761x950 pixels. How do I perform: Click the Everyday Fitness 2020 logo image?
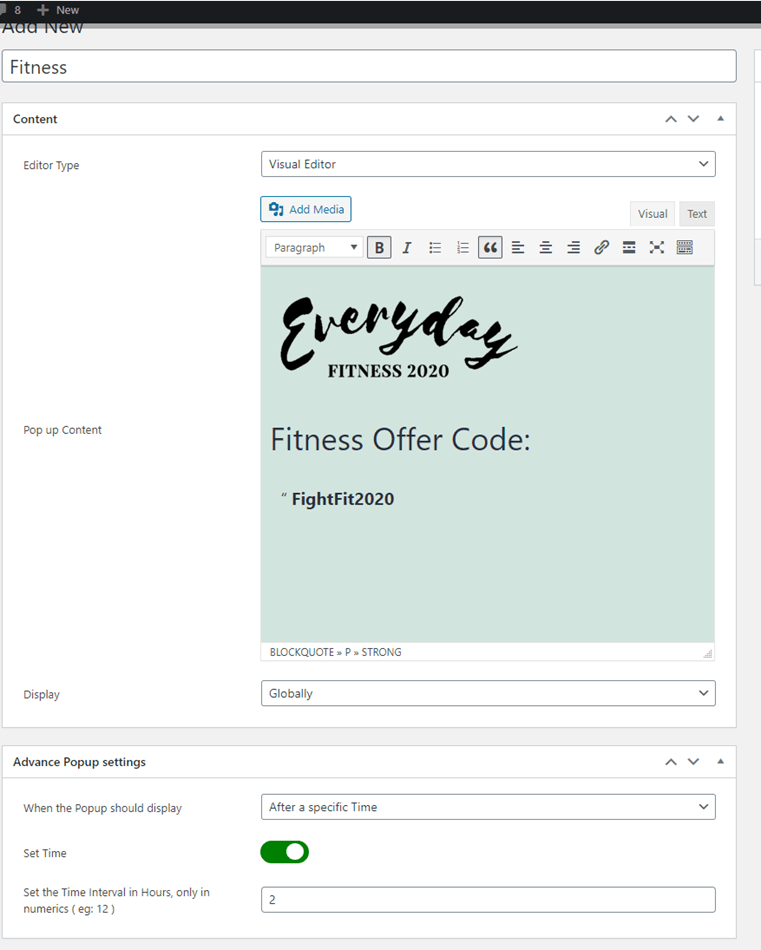point(398,337)
